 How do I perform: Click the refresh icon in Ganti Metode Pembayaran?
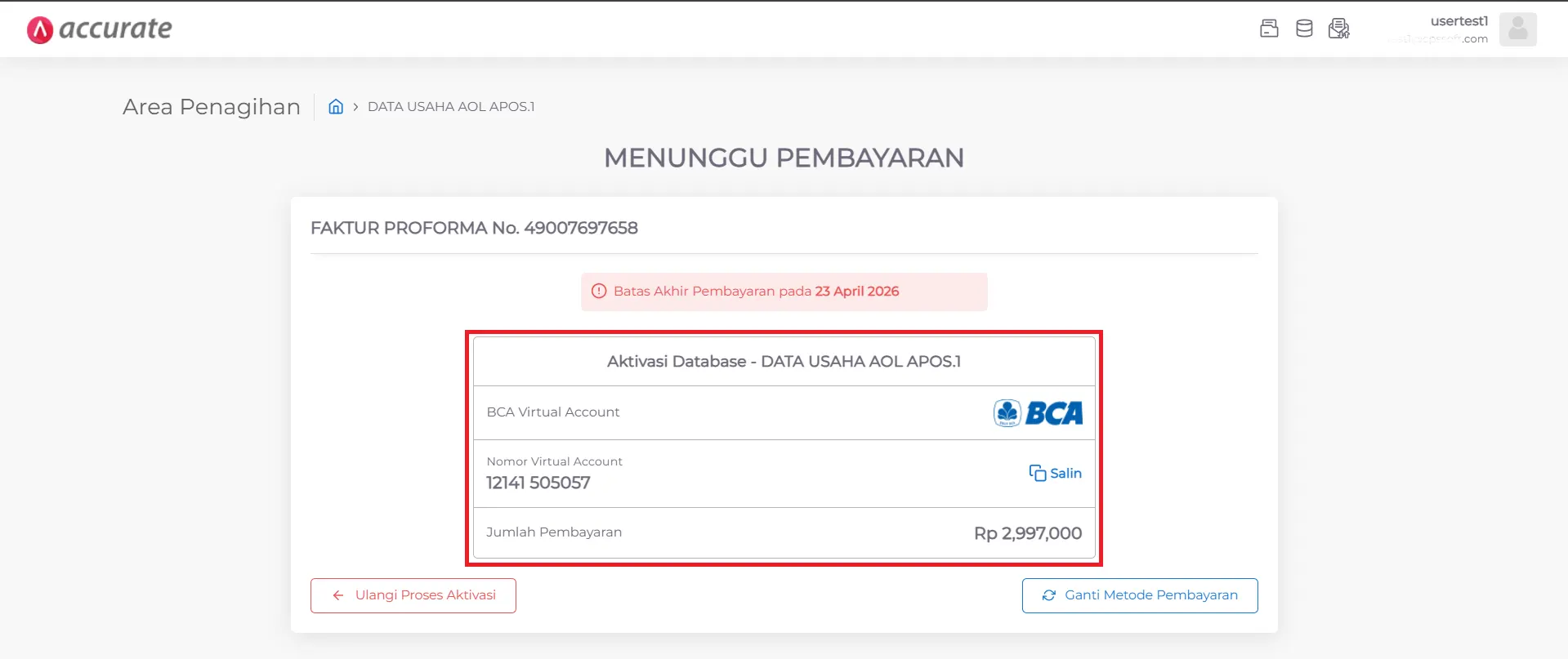coord(1049,595)
